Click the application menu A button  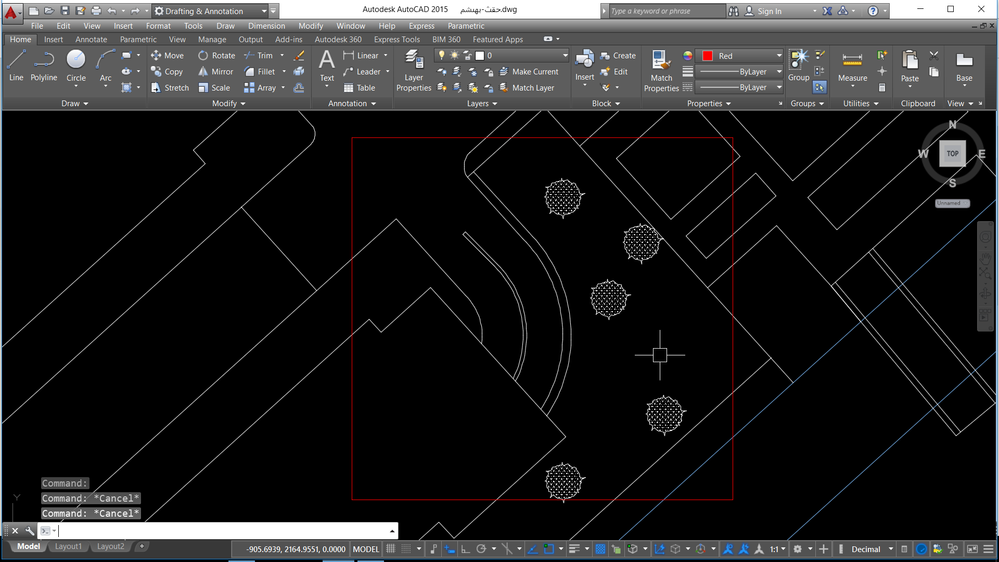click(x=11, y=12)
